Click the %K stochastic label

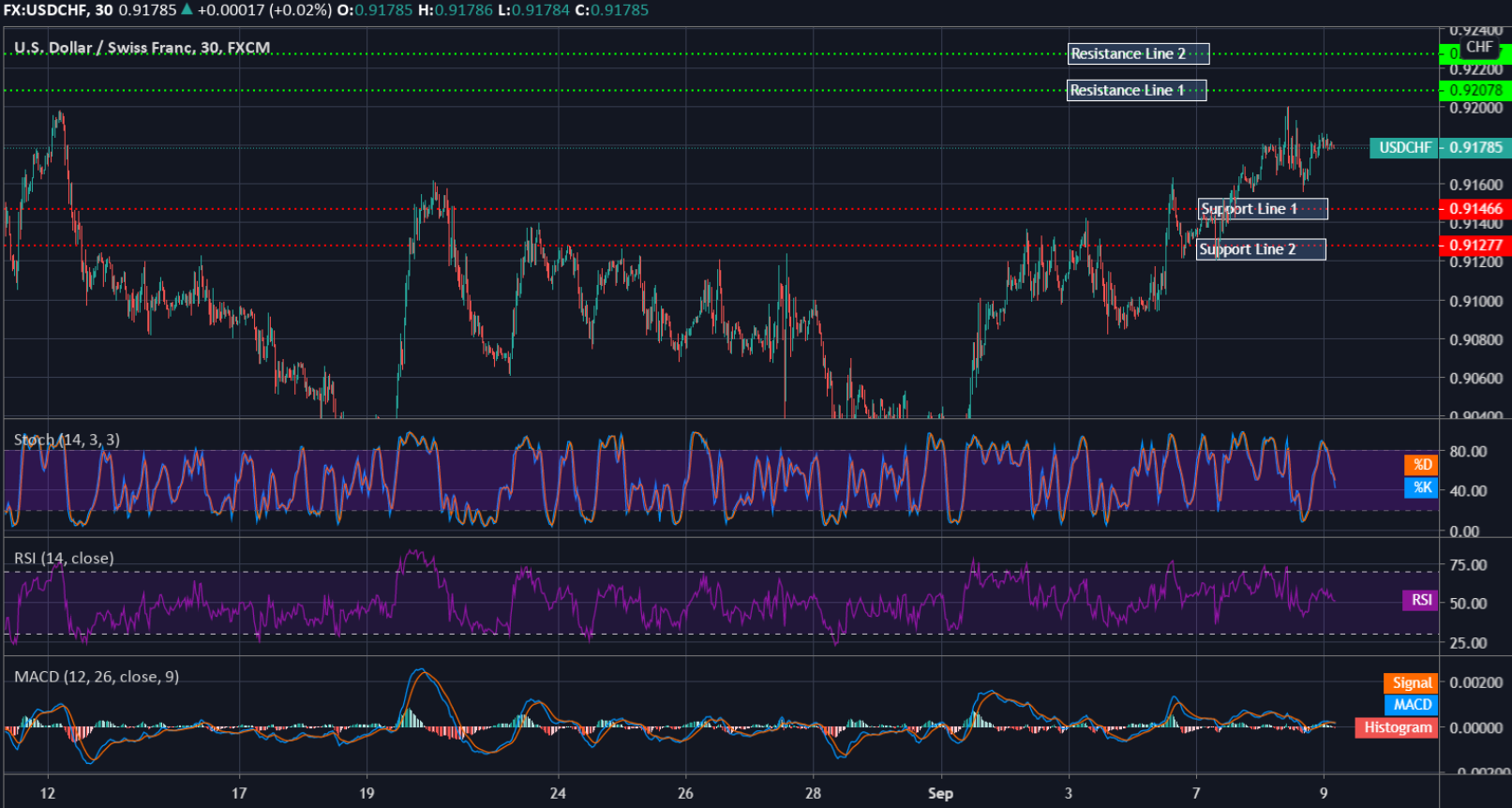(1421, 487)
